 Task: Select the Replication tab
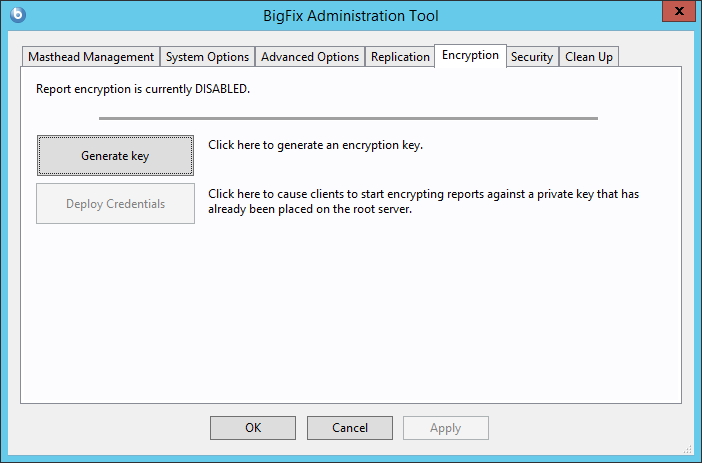[400, 57]
